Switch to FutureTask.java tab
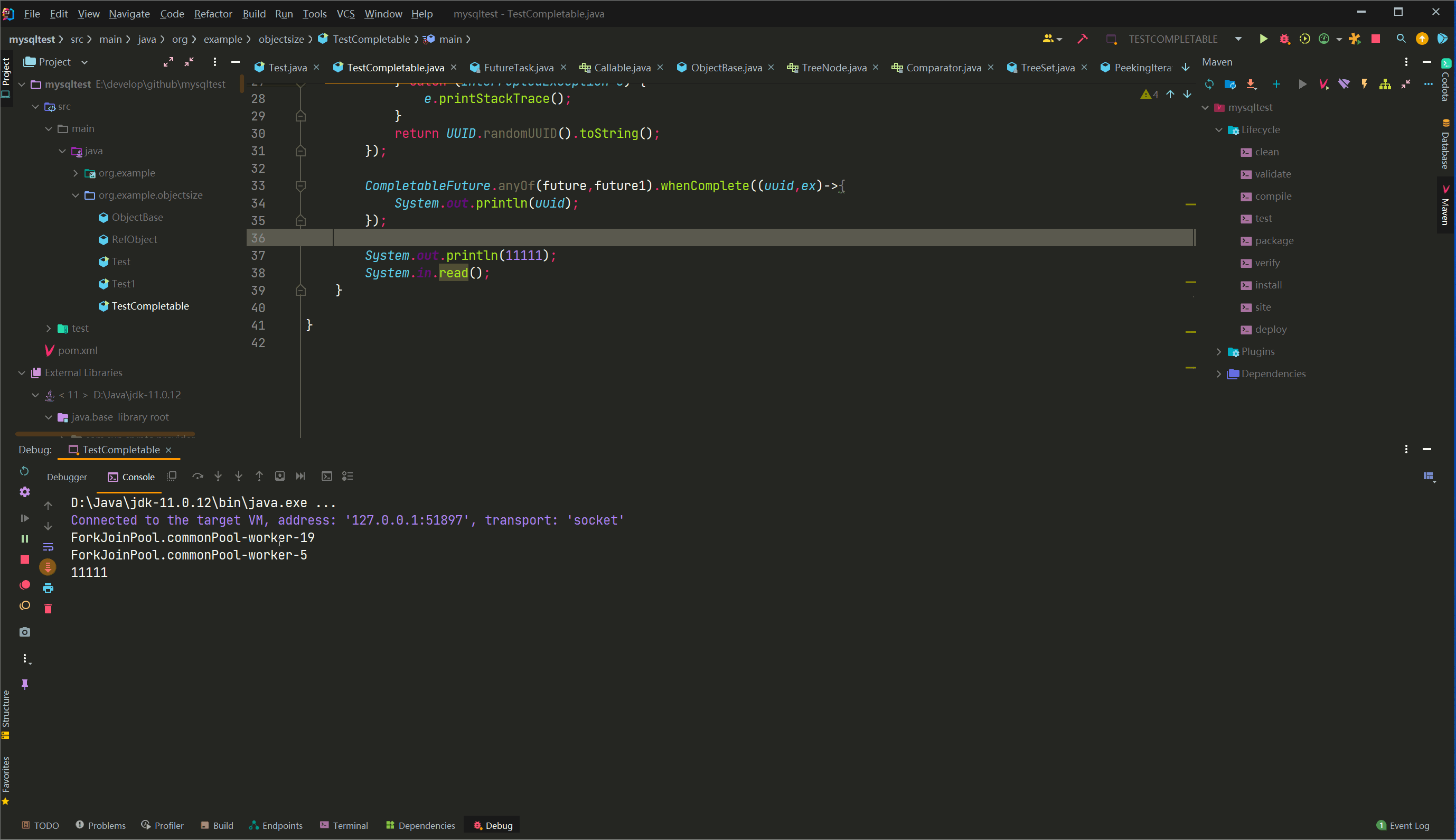The width and height of the screenshot is (1456, 840). tap(518, 68)
